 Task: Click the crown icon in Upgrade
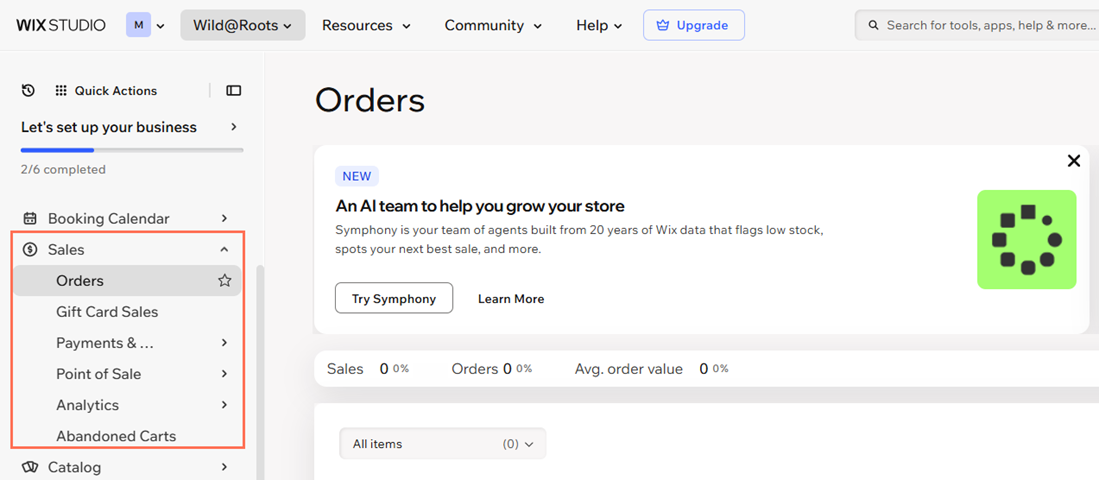(x=663, y=25)
